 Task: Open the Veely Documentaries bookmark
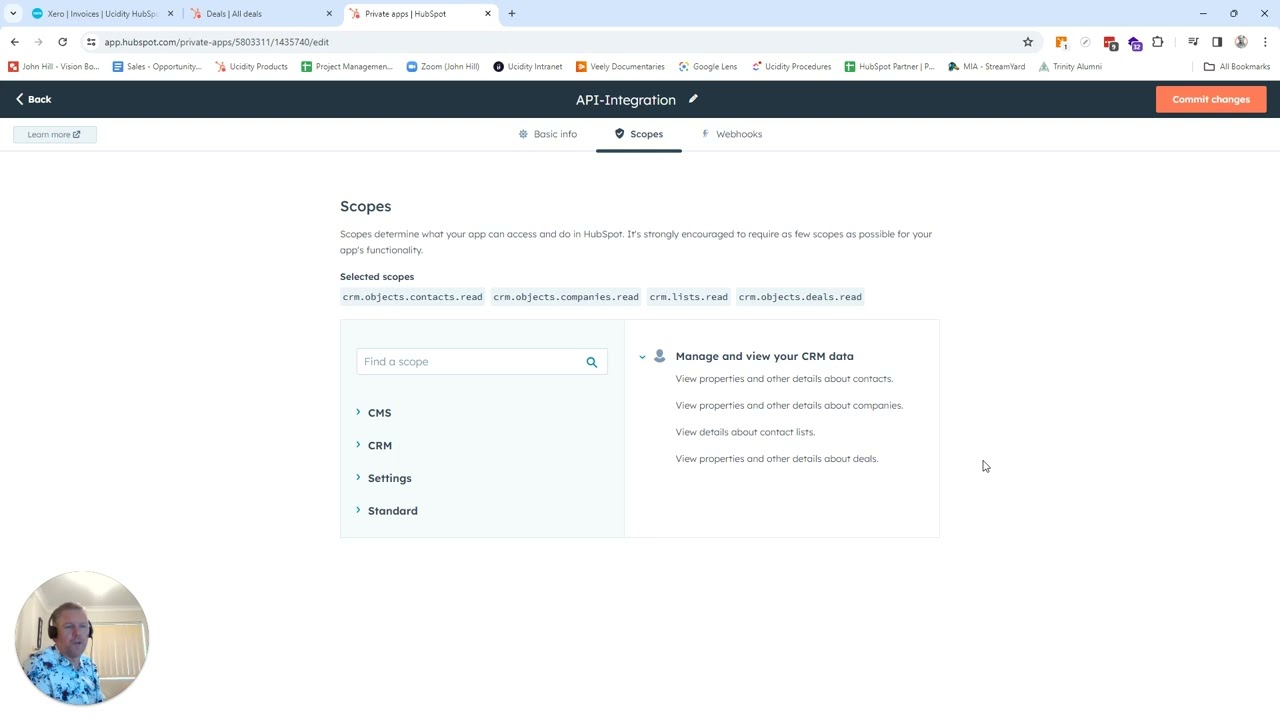(x=620, y=67)
